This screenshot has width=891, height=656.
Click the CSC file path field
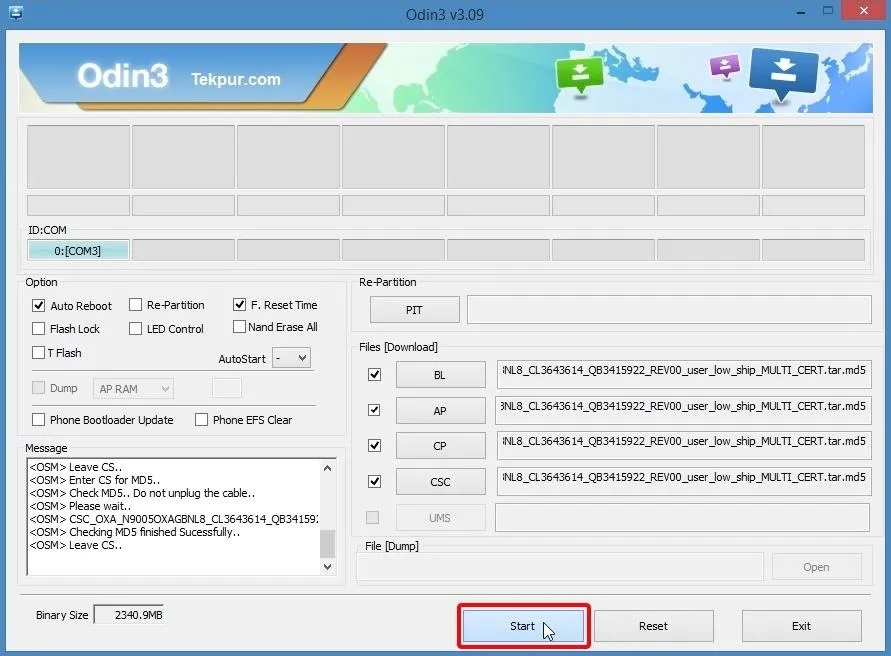684,481
